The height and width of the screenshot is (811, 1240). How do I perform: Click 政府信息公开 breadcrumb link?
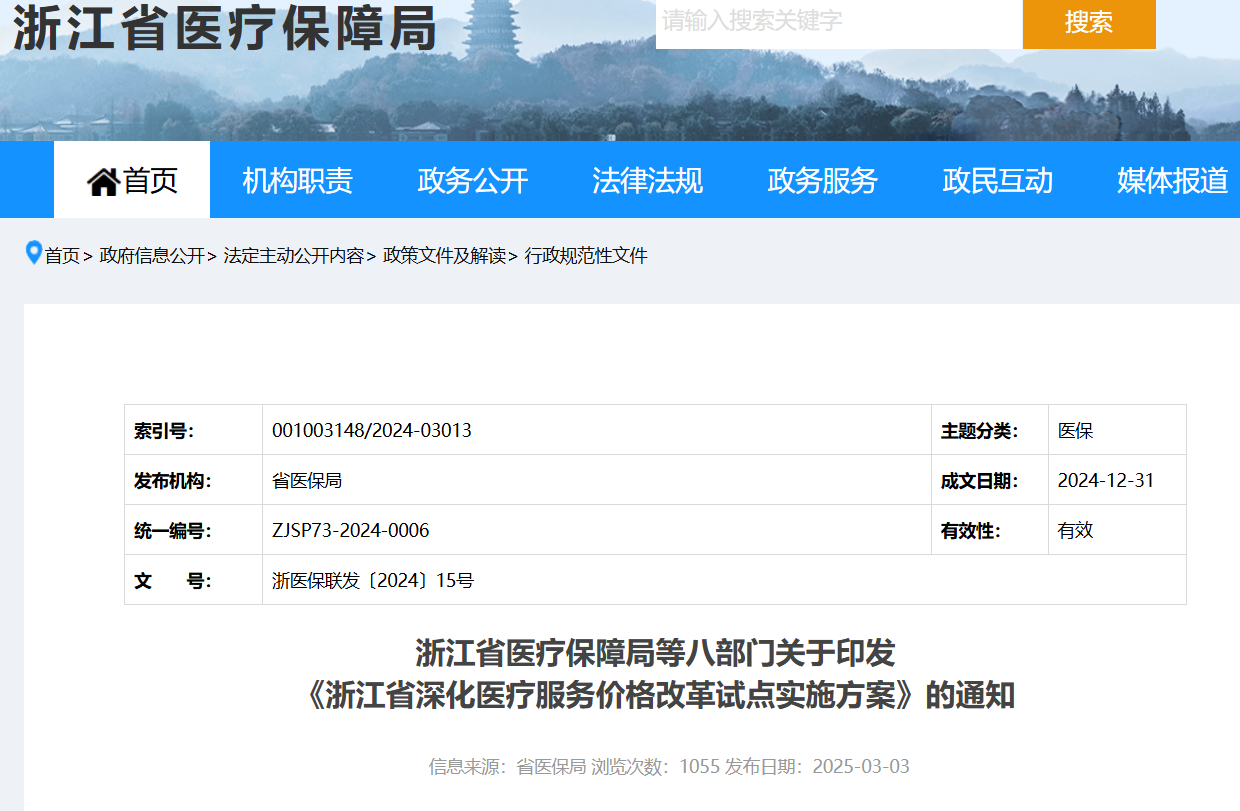[152, 256]
